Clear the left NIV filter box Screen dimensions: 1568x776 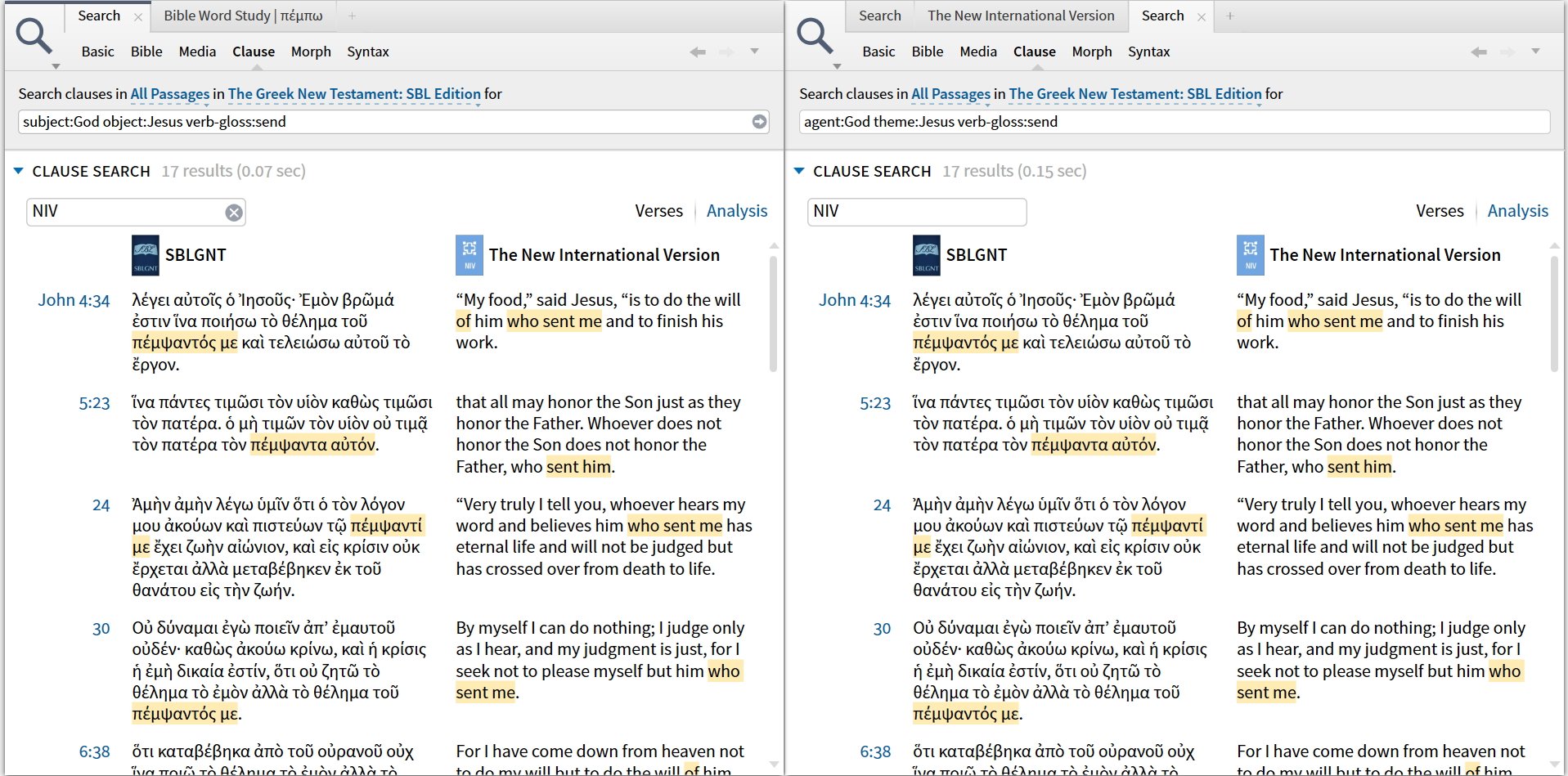pyautogui.click(x=234, y=213)
